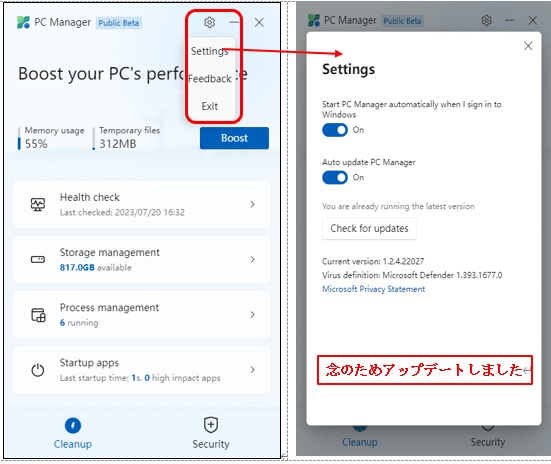This screenshot has width=551, height=464.
Task: Choose Feedback in the dropdown menu
Action: (x=210, y=79)
